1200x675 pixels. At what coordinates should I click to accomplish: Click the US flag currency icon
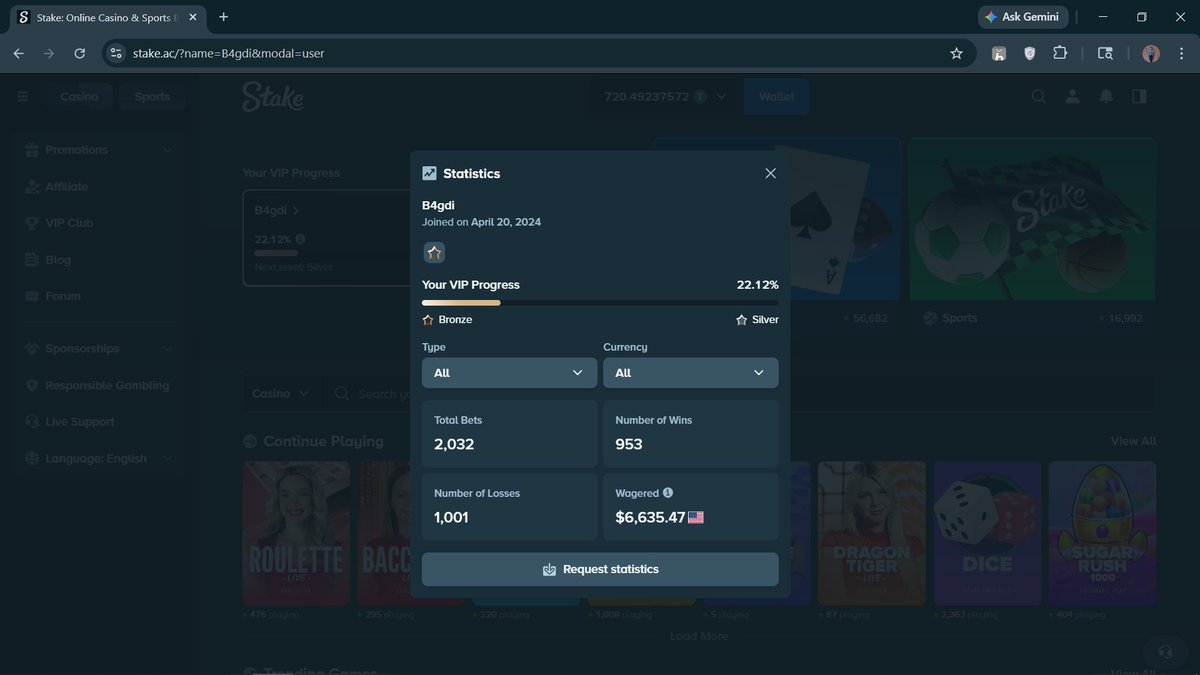tap(696, 517)
